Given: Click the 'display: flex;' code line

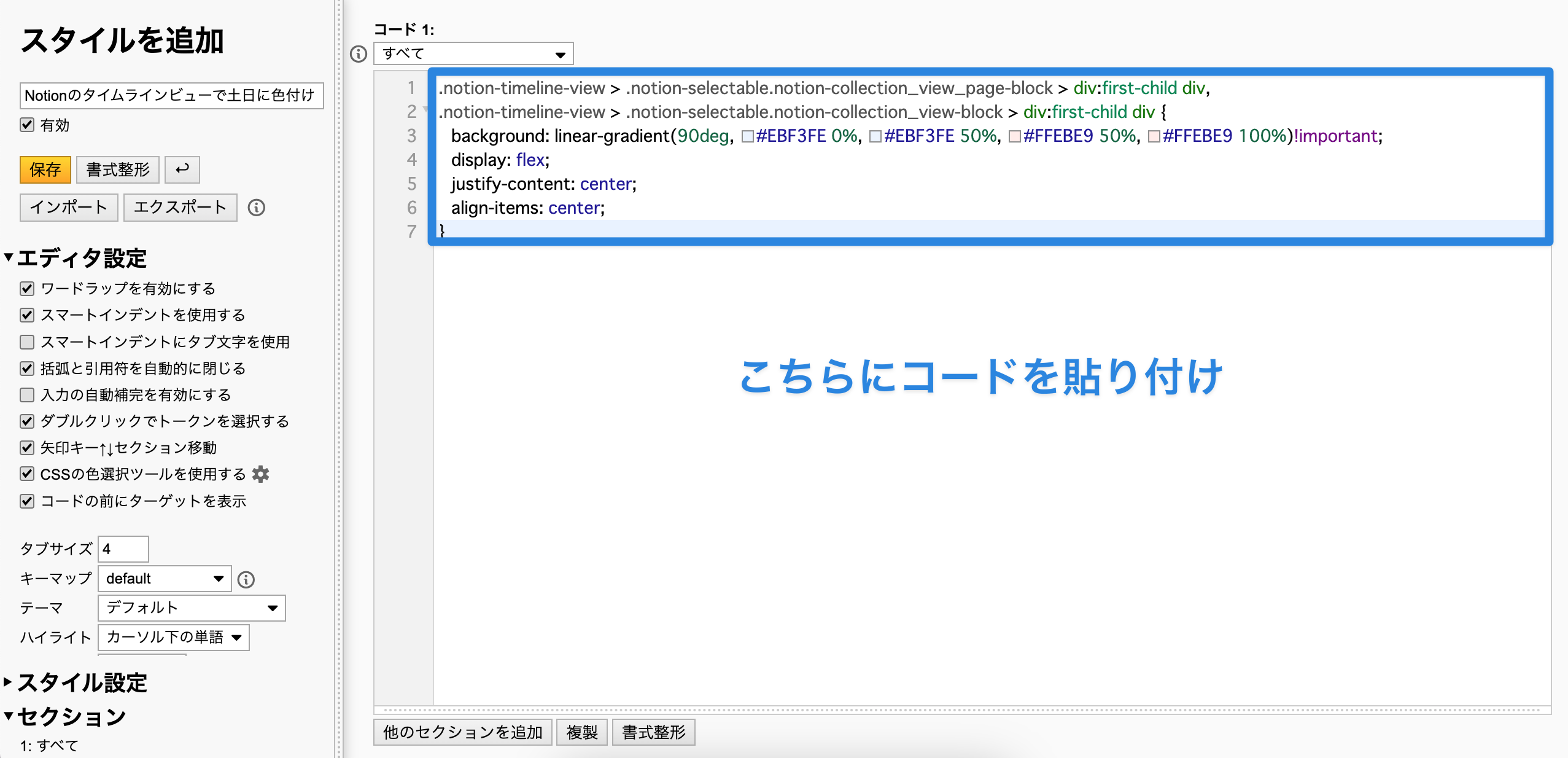Looking at the screenshot, I should (x=500, y=160).
